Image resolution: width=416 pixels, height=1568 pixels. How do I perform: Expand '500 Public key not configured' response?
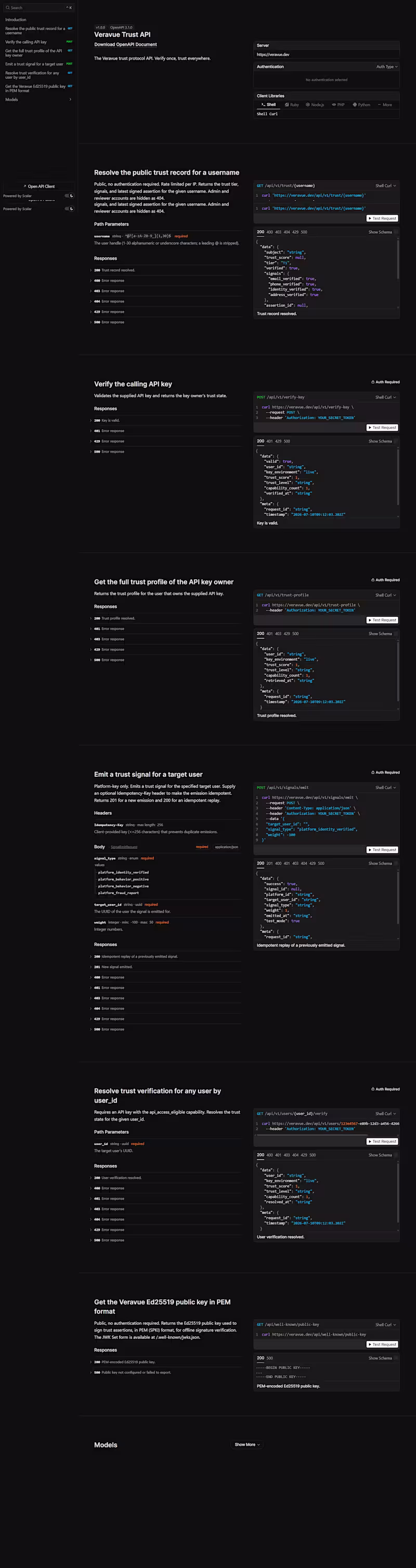[x=166, y=1372]
